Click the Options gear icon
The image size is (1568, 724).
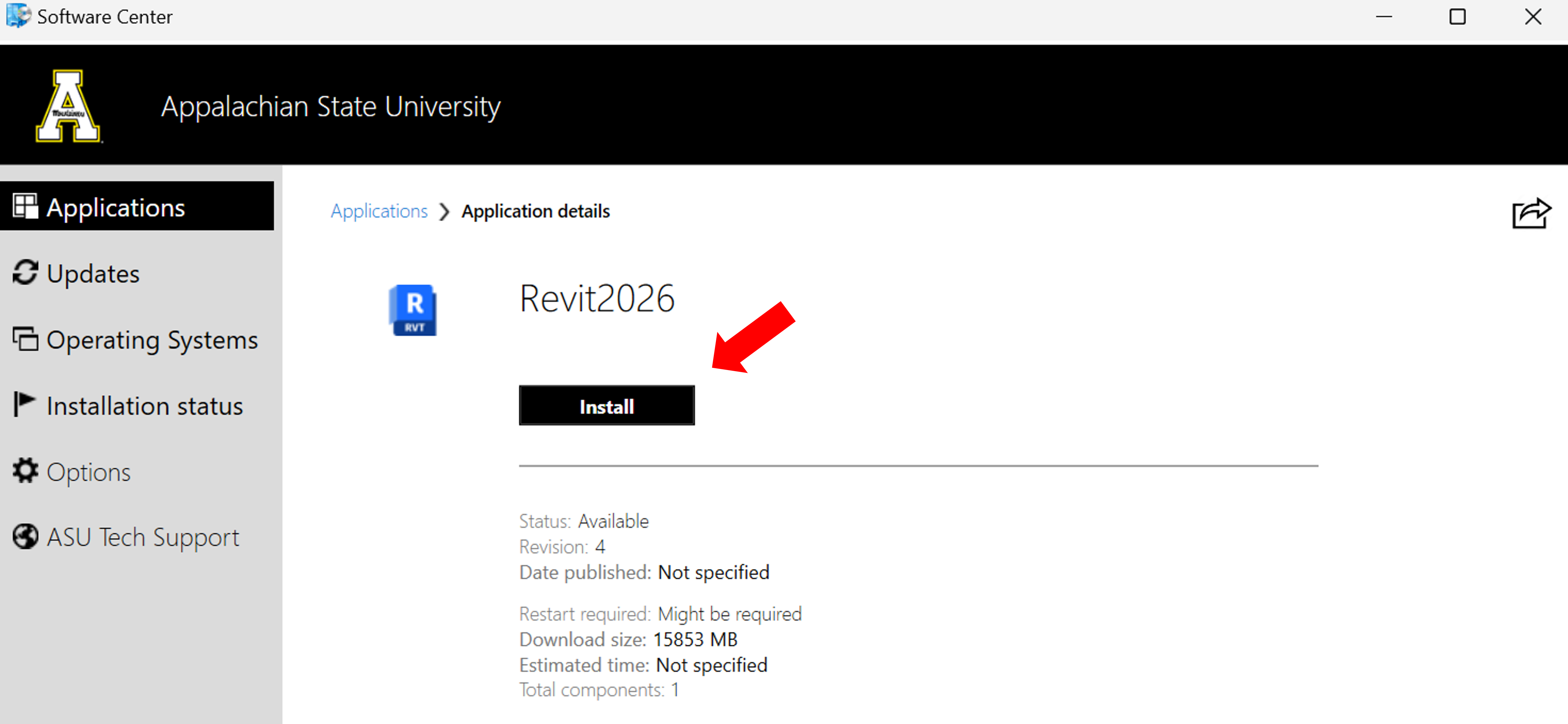26,470
